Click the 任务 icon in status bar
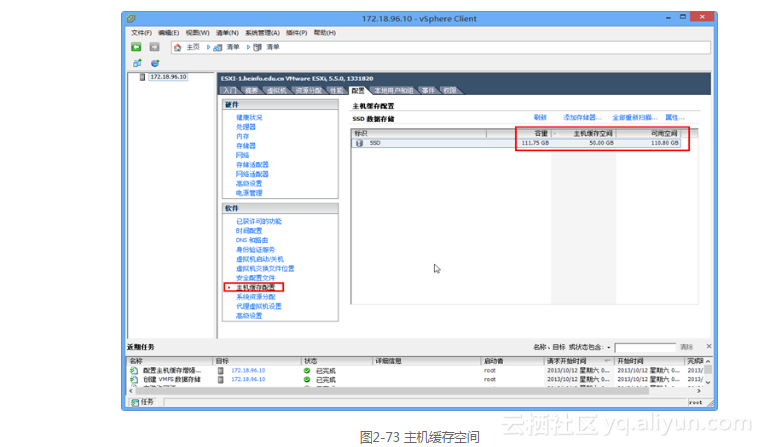The width and height of the screenshot is (763, 447). click(135, 402)
